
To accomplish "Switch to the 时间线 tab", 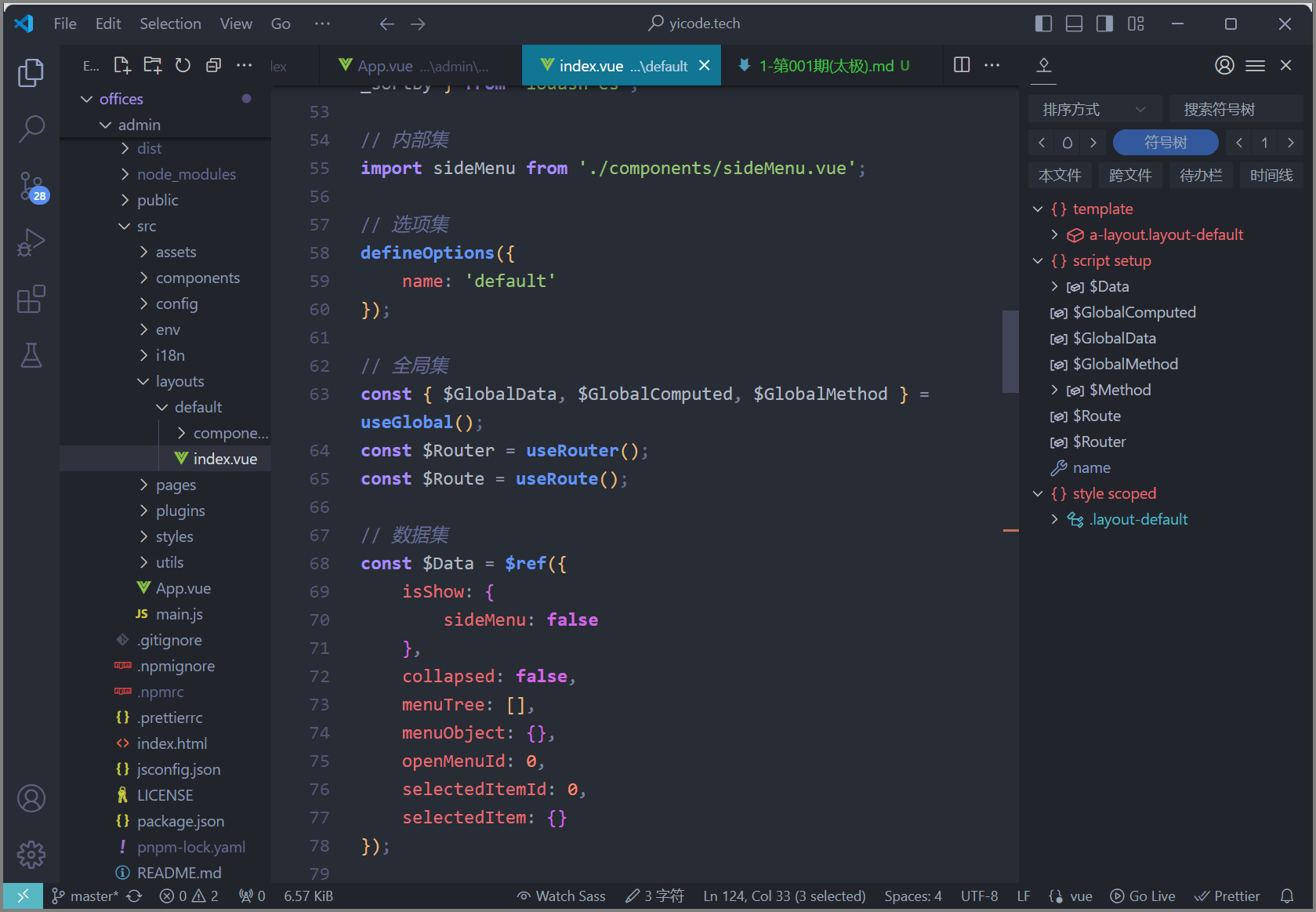I will click(x=1271, y=175).
